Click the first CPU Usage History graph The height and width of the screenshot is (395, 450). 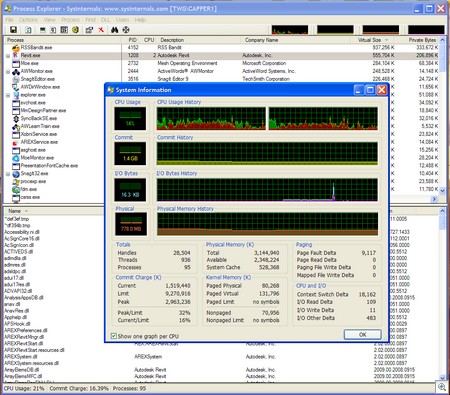coord(211,119)
